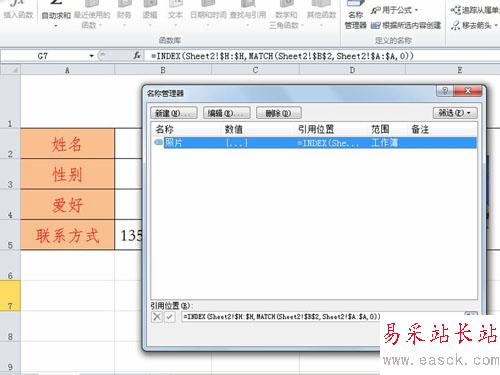Open the AutoSum (自动求和) dropdown arrow
Screen dimensions: 500x375
[56, 26]
